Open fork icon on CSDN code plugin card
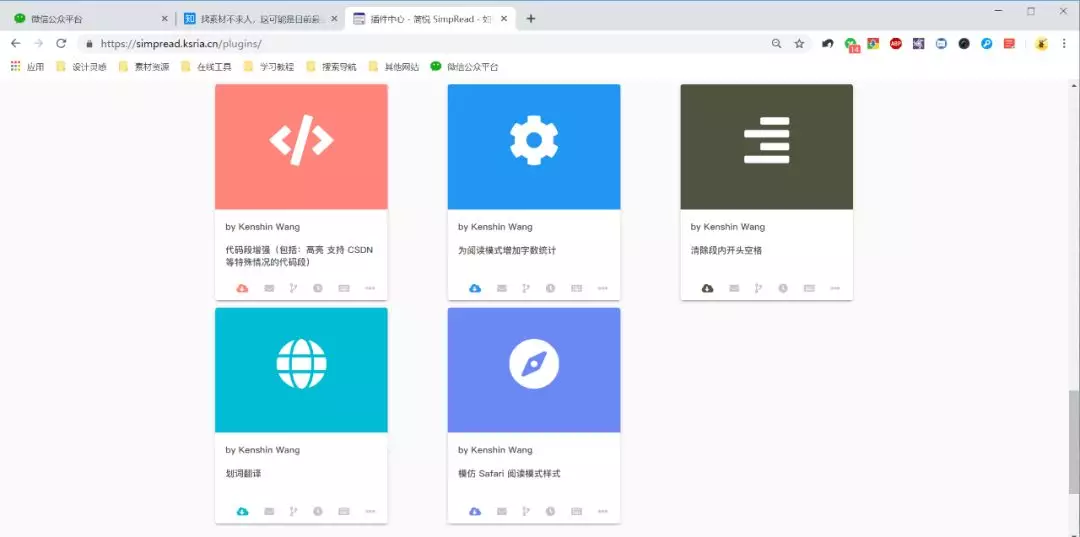The height and width of the screenshot is (537, 1080). pyautogui.click(x=293, y=288)
